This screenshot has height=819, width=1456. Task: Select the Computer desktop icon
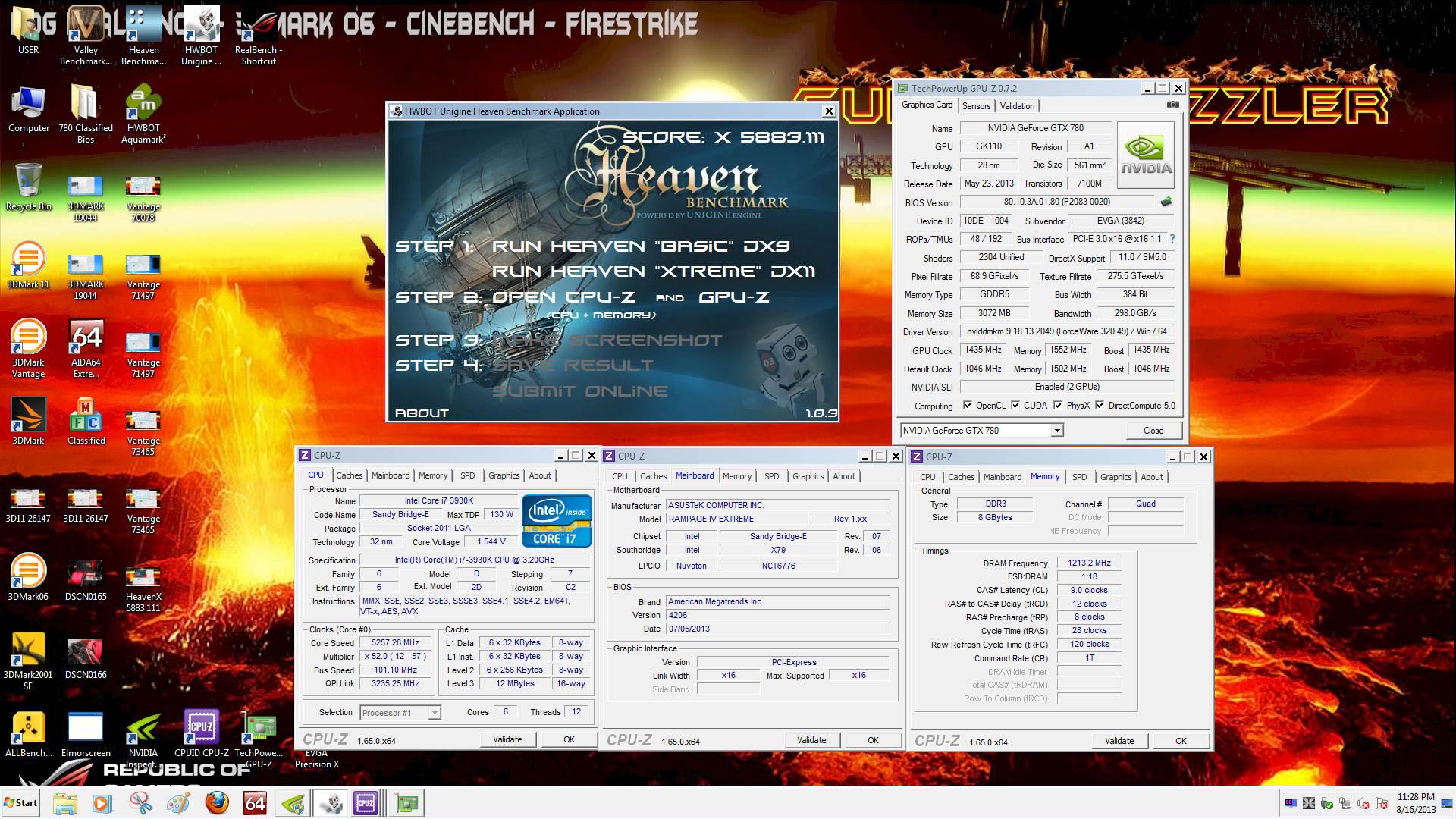tap(28, 108)
